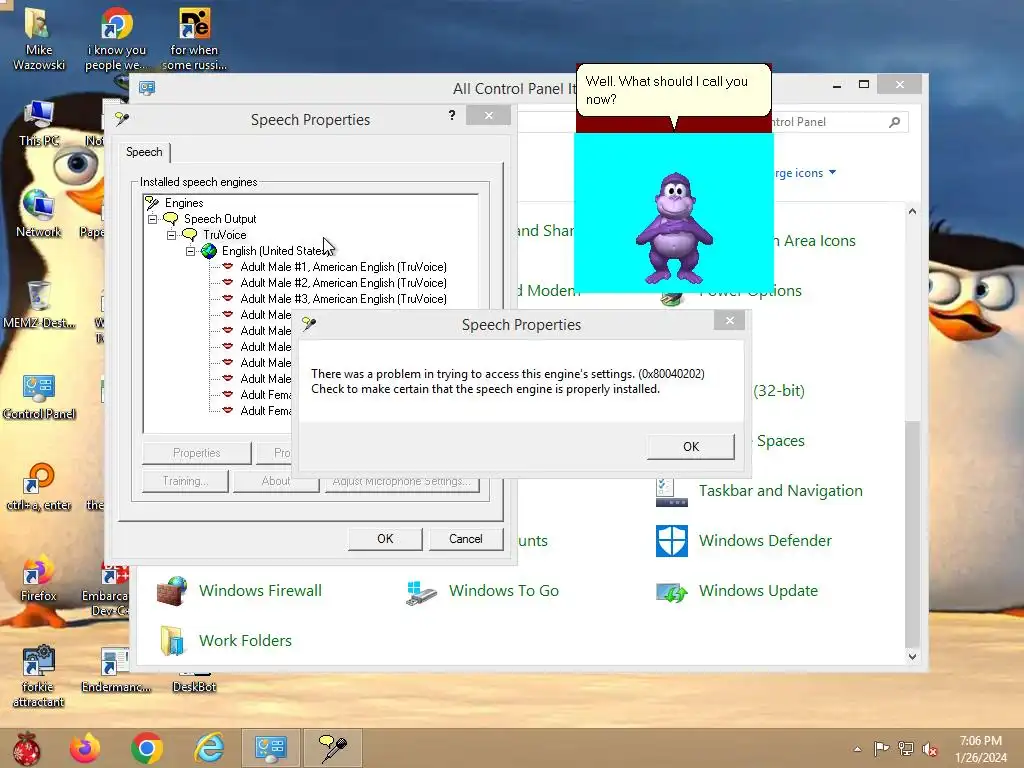
Task: Select the Chrome shortcut 'i know you people we...'
Action: [116, 39]
